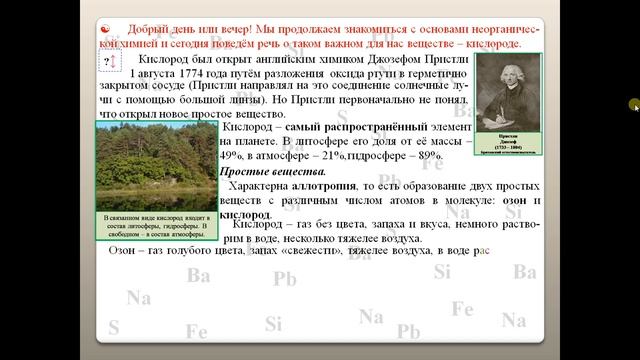Click the yellow circle at the right edge

(634, 104)
